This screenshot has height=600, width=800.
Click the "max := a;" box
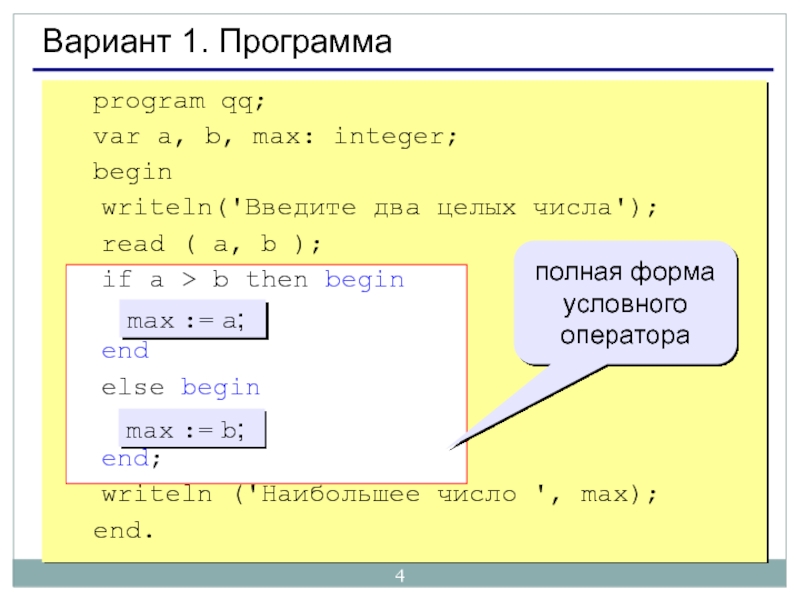[x=192, y=321]
